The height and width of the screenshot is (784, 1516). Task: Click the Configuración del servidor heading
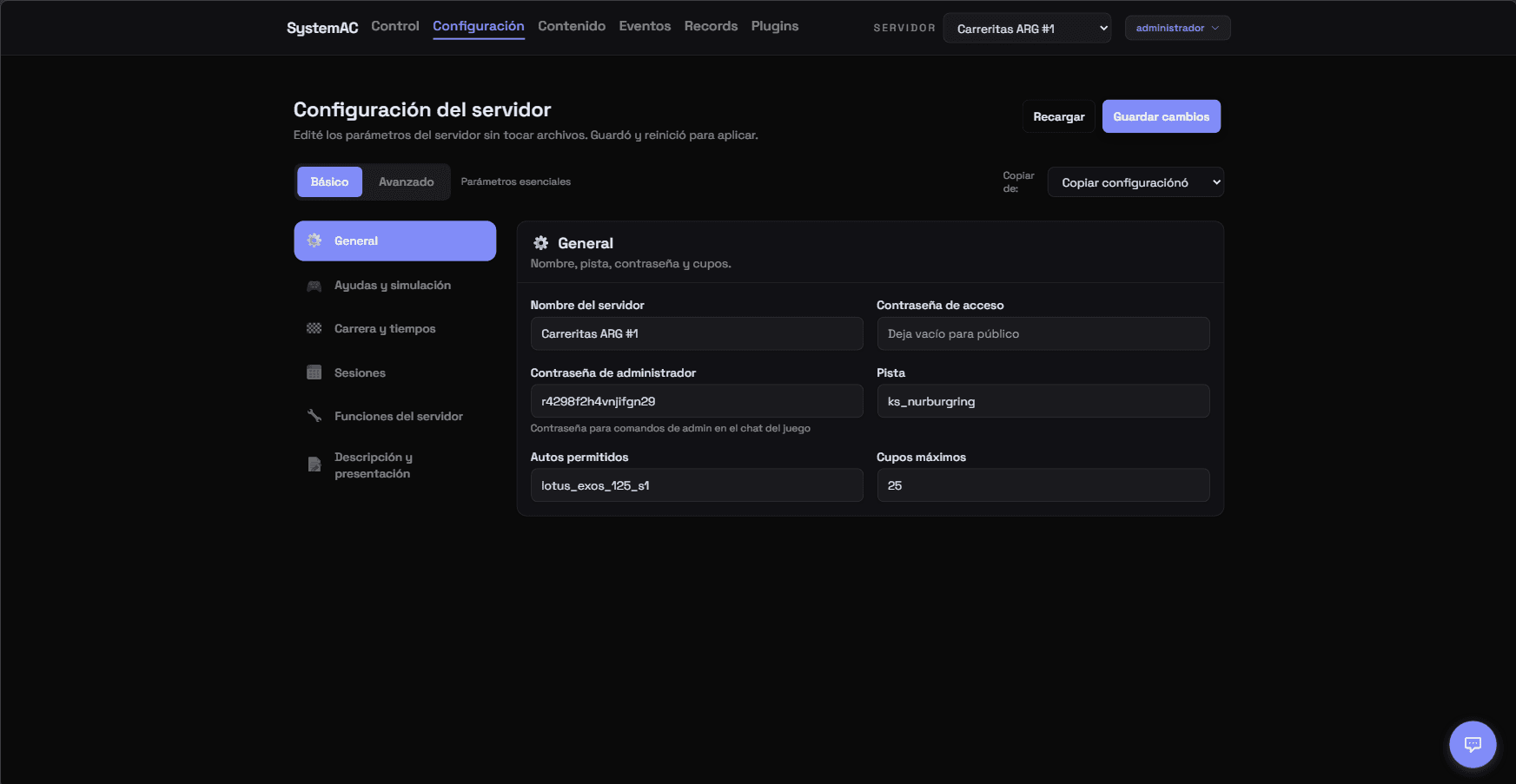tap(422, 109)
